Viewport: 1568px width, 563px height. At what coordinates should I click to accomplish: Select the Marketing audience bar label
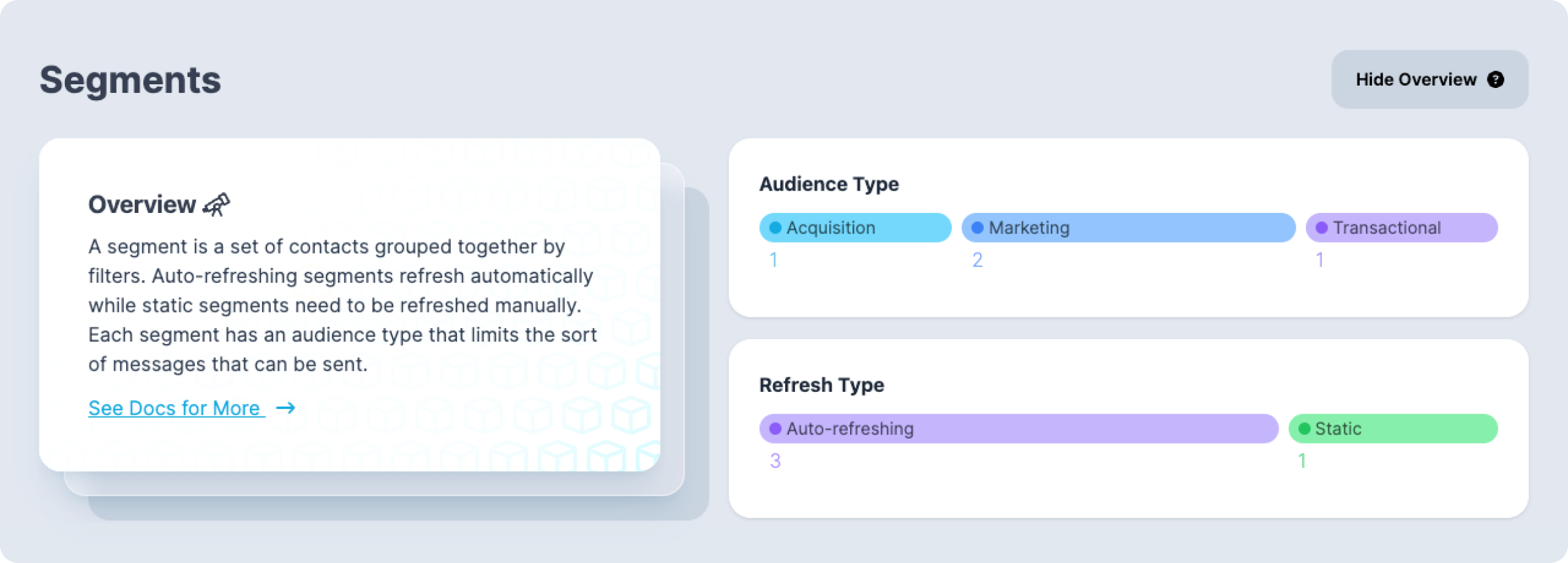point(1029,228)
